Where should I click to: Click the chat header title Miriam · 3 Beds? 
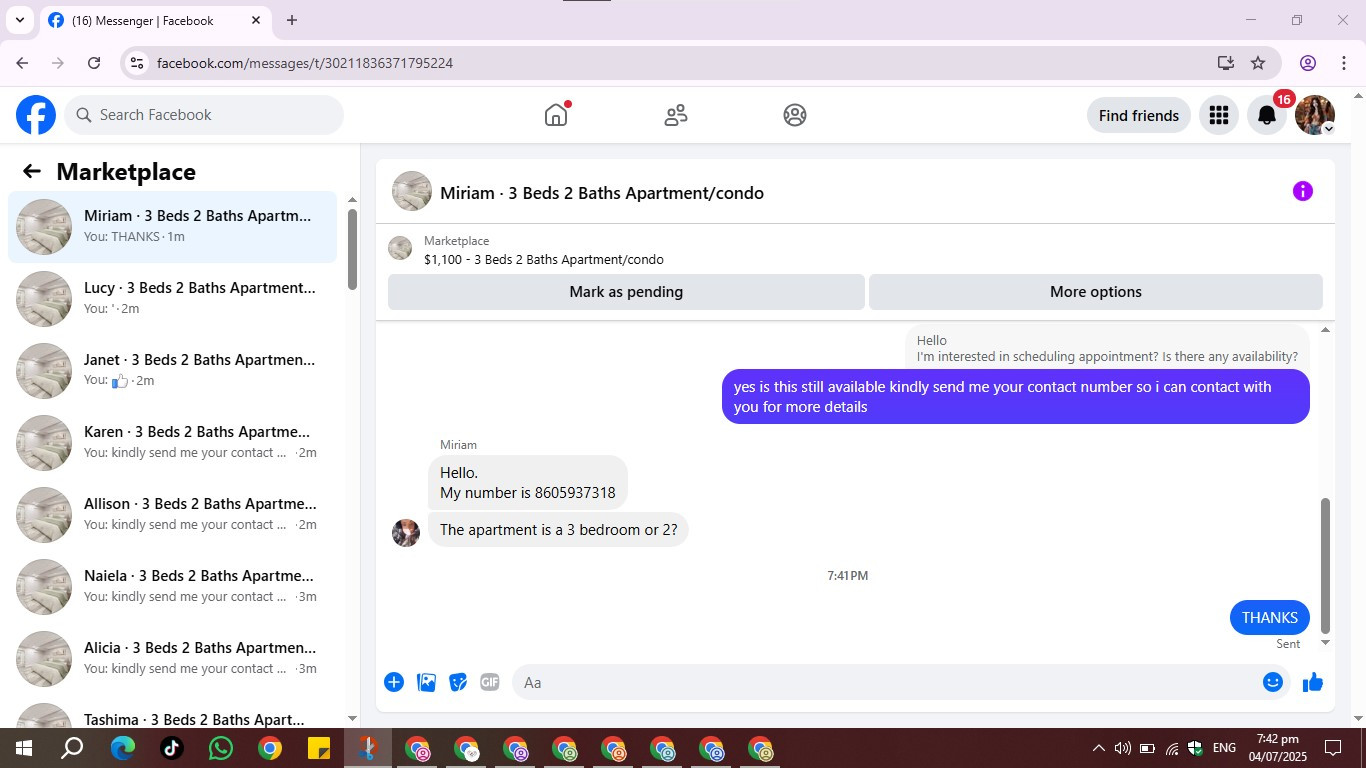602,193
